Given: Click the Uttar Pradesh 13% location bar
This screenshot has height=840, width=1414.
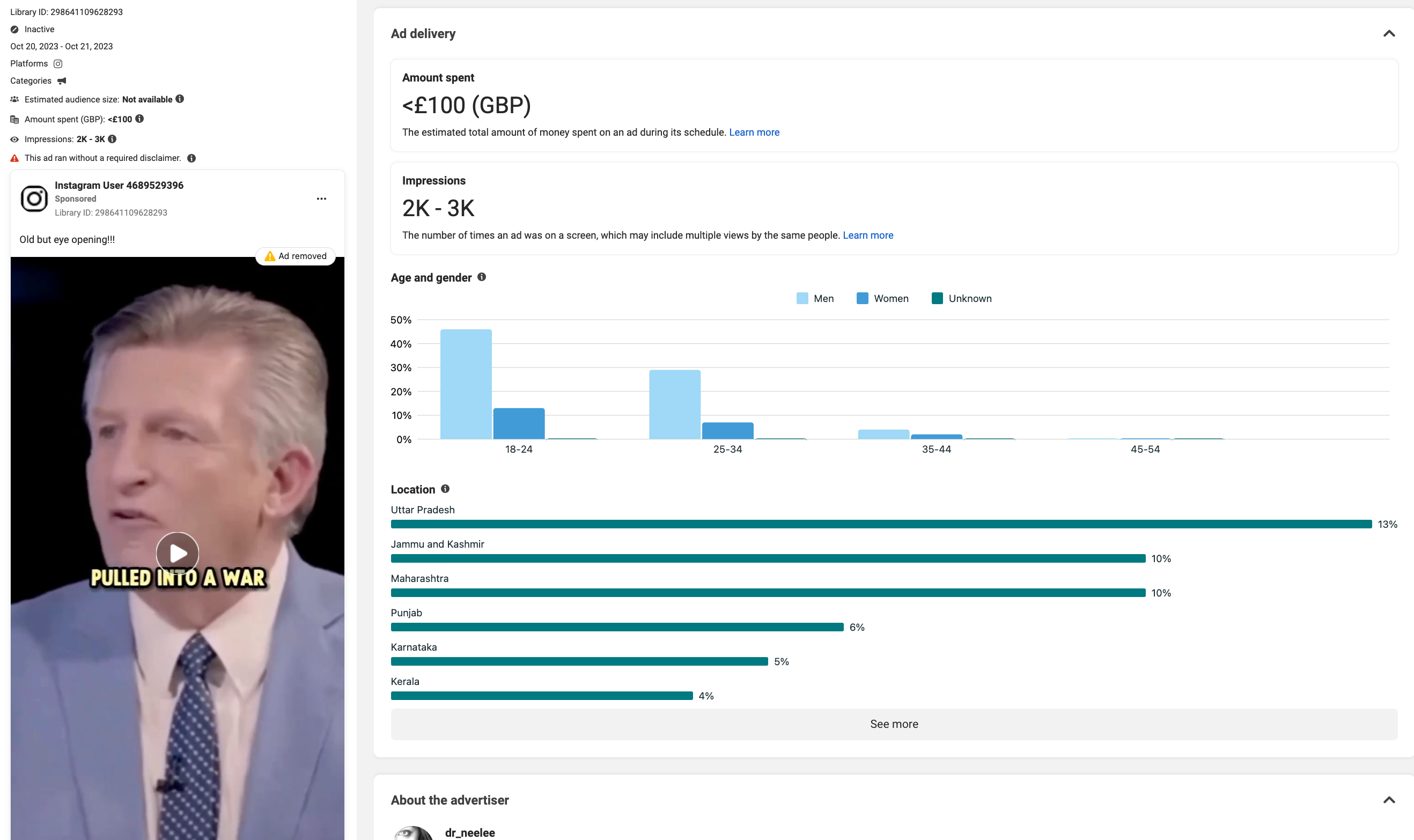Looking at the screenshot, I should (x=881, y=524).
